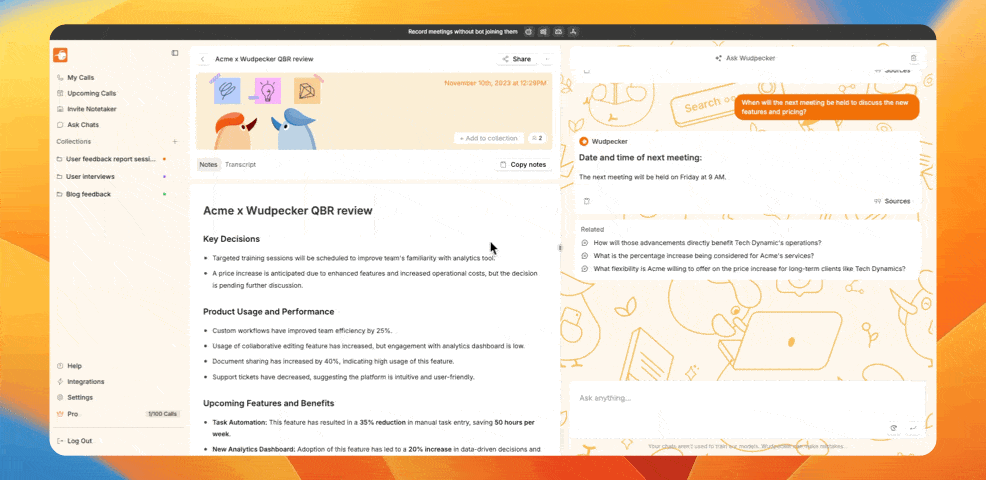Open the partially hidden Sources link at top

coord(892,70)
